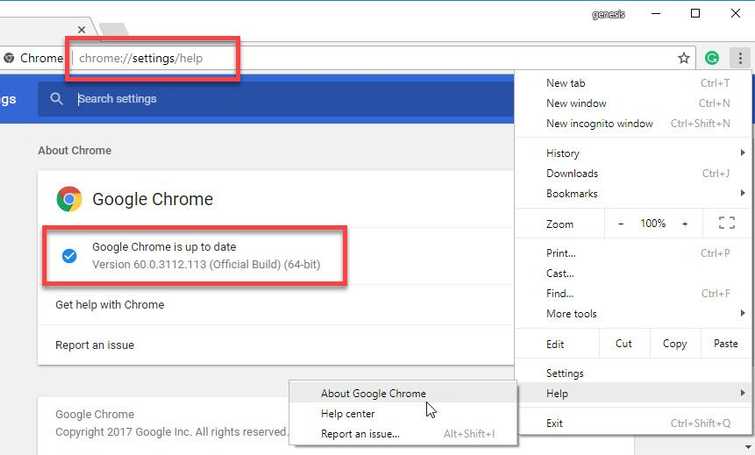
Task: Click the search magnifier icon in settings
Action: (x=57, y=99)
